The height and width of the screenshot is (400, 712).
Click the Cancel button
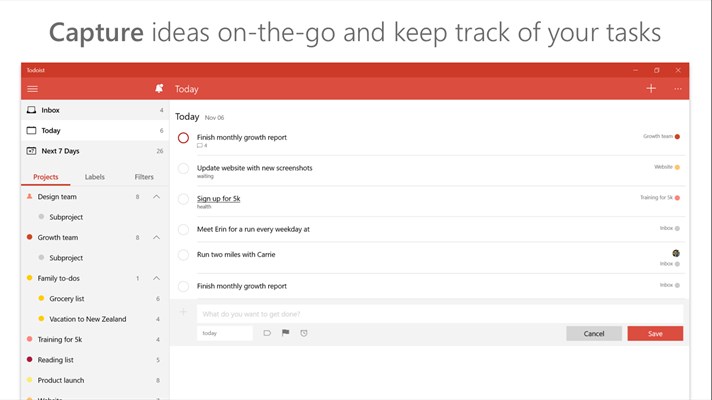(594, 333)
